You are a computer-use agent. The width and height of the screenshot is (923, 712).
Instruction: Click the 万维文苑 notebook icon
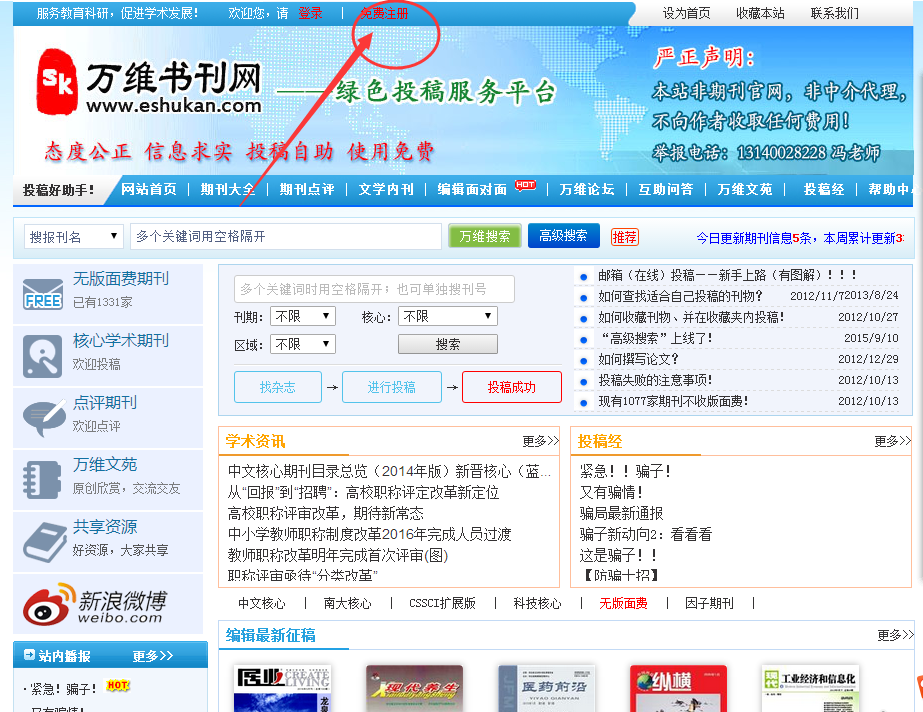pyautogui.click(x=43, y=479)
